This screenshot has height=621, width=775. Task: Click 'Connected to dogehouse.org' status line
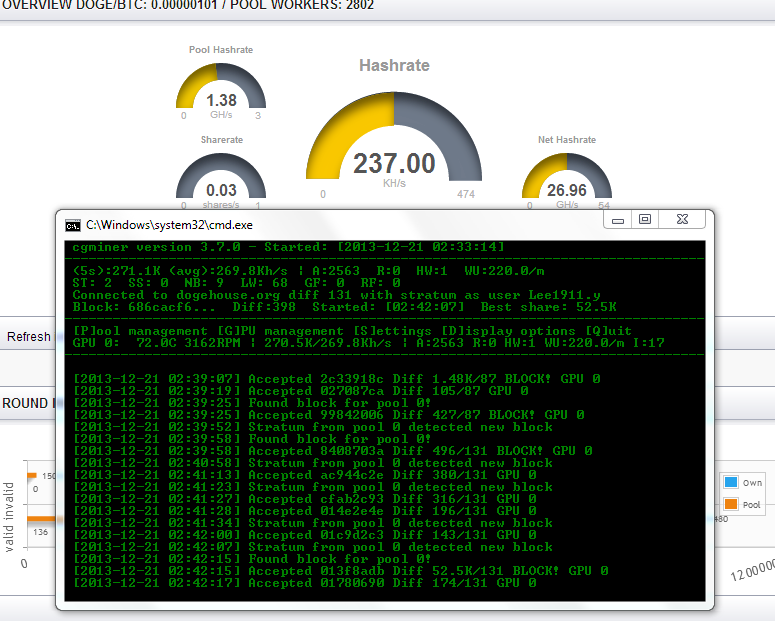tap(337, 295)
